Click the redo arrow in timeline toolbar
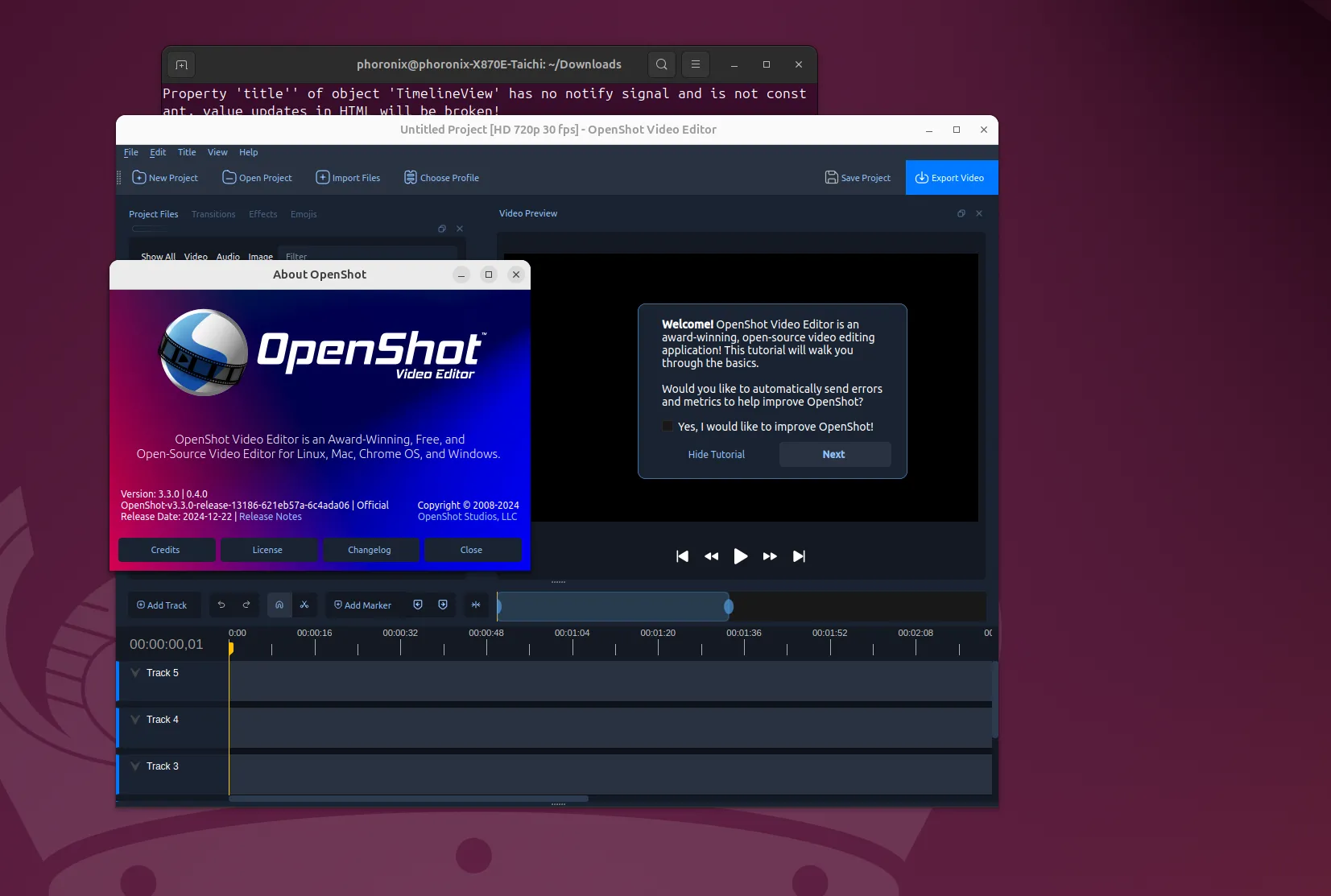The image size is (1331, 896). [246, 605]
